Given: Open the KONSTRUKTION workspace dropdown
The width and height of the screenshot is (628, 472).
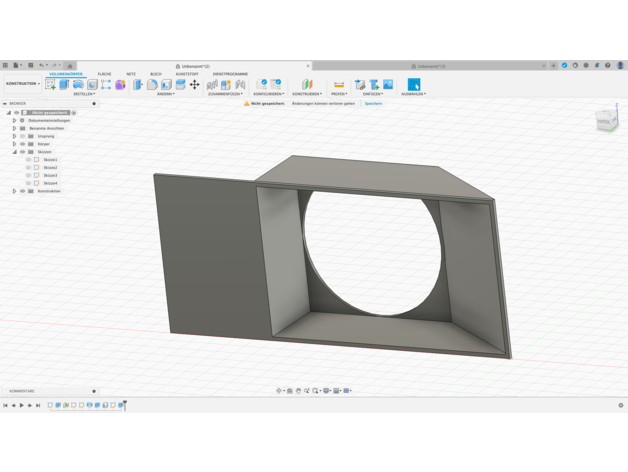Looking at the screenshot, I should pyautogui.click(x=22, y=84).
